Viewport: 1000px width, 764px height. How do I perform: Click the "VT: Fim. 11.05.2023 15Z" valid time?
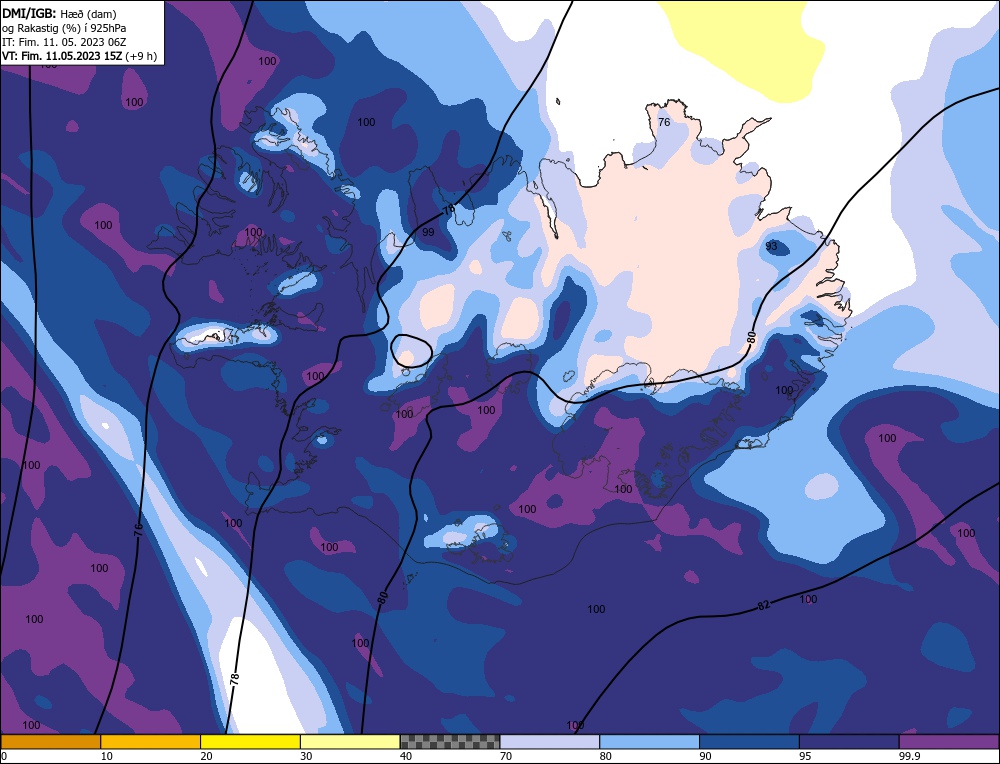tap(62, 55)
